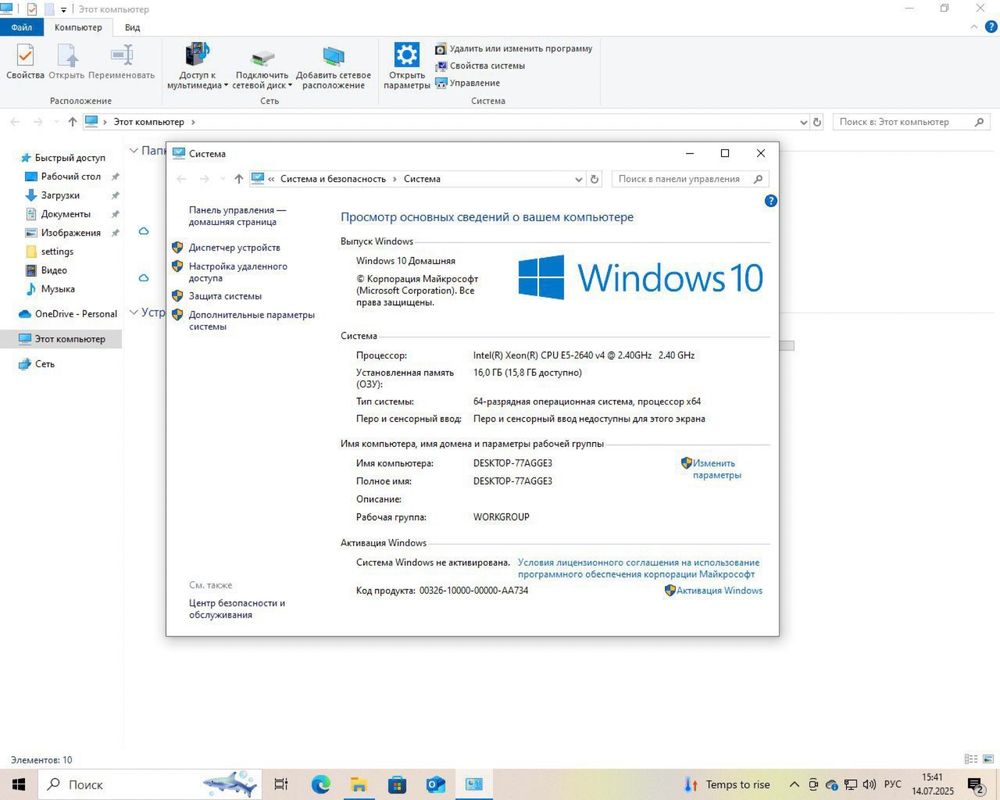Launch Outlook from the taskbar
Viewport: 1000px width, 800px height.
pos(436,784)
